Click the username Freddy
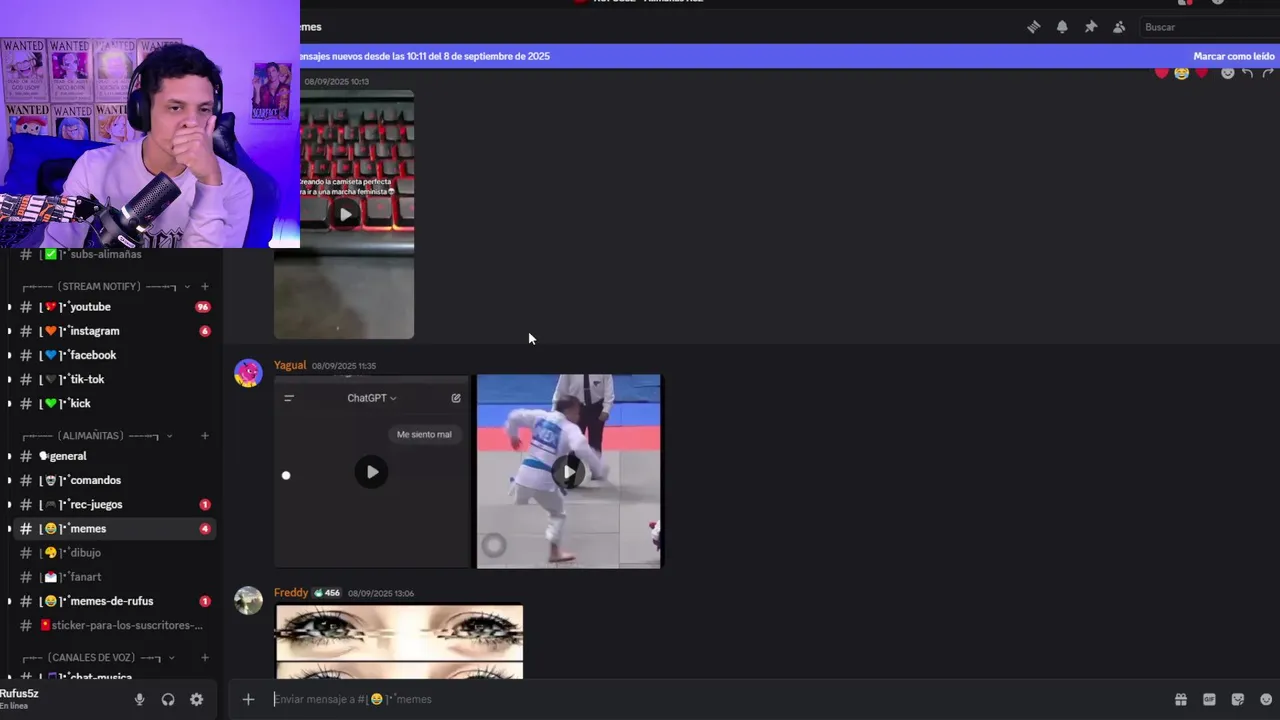Screen dimensions: 1280x720 click(291, 593)
